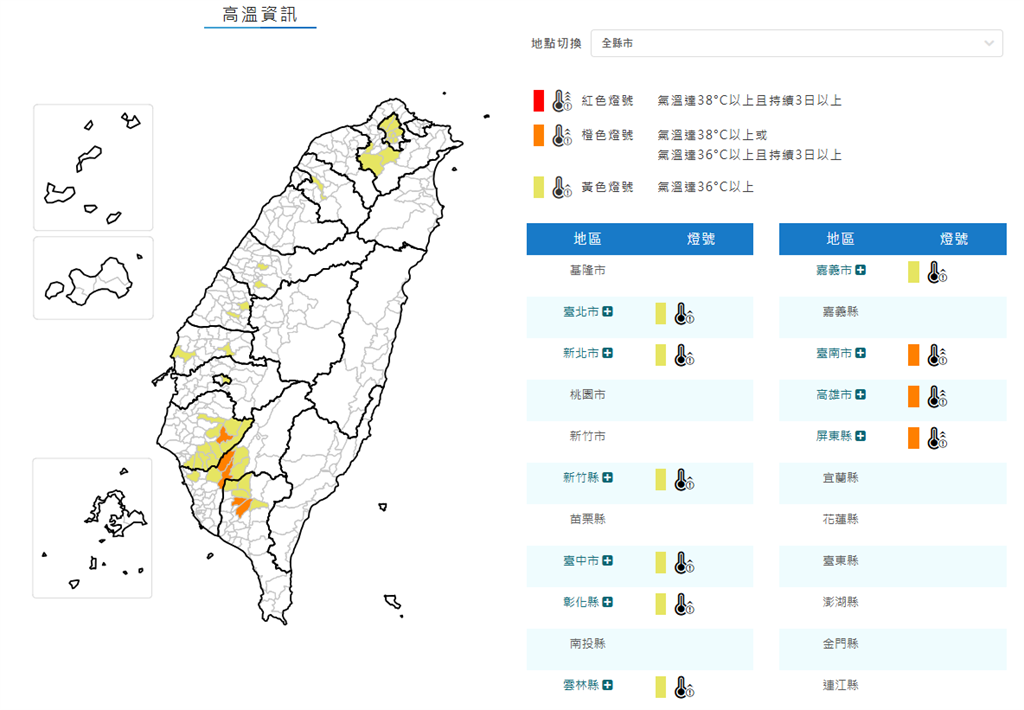Click the thermometer icon for 彰化縣
Image resolution: width=1024 pixels, height=710 pixels.
click(684, 604)
